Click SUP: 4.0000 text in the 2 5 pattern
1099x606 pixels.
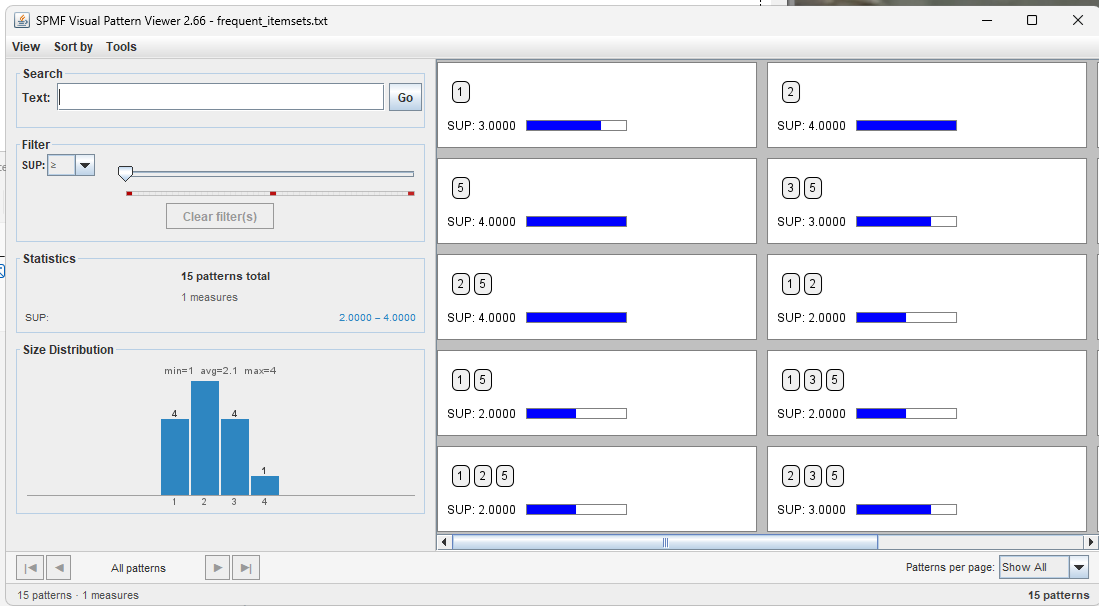(482, 317)
